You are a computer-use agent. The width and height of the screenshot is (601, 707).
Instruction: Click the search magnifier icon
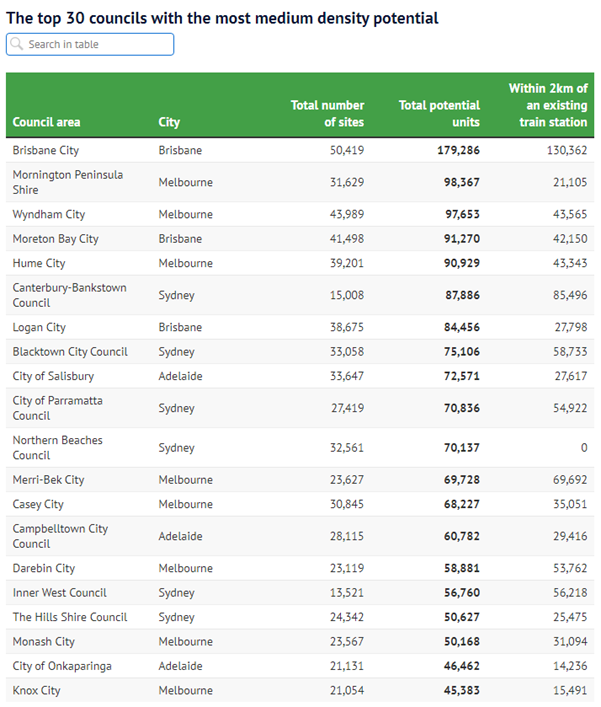pos(17,44)
